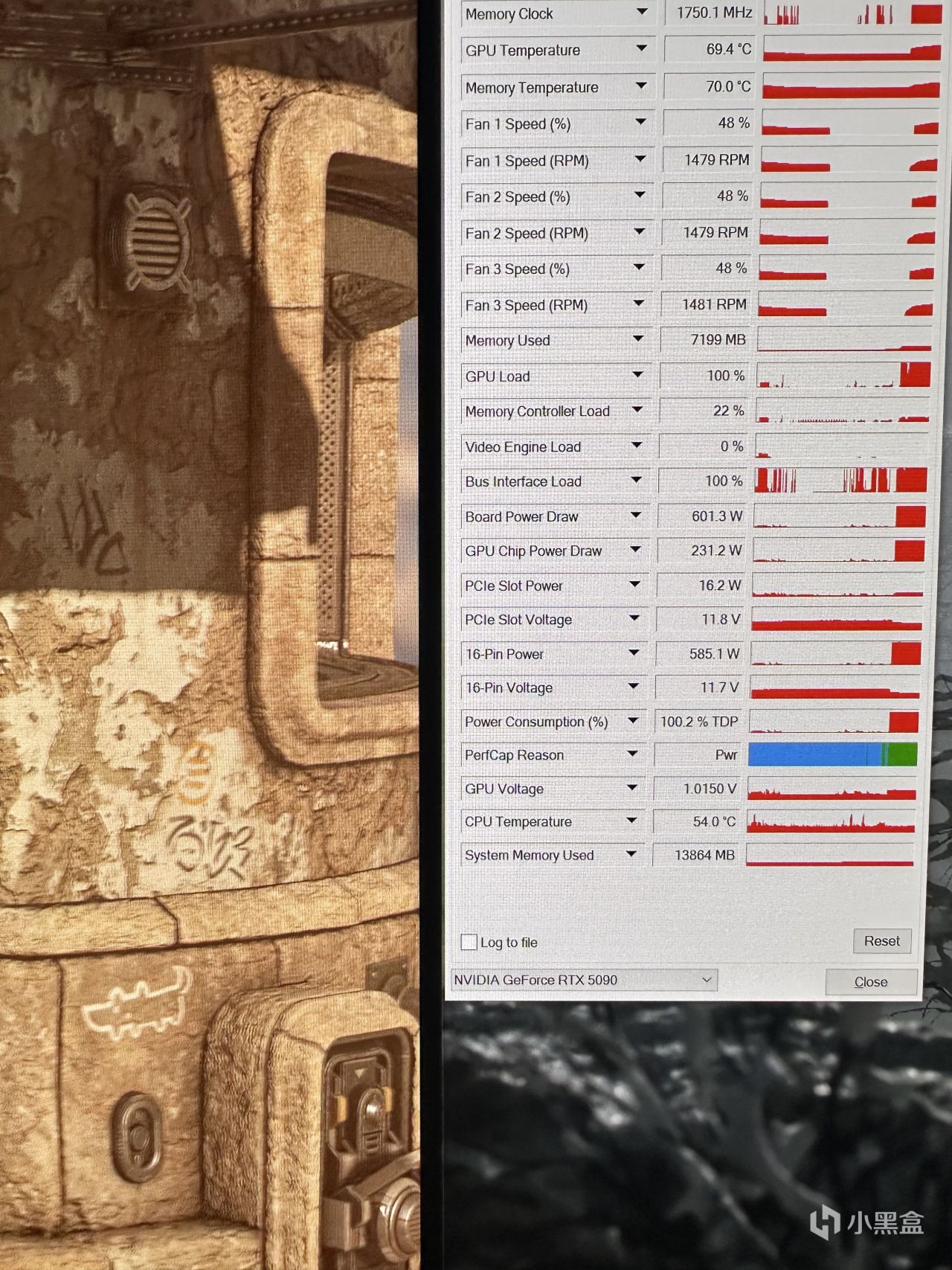Click the PerfCap Reason blue-green color bar
The height and width of the screenshot is (1270, 952).
[x=832, y=754]
